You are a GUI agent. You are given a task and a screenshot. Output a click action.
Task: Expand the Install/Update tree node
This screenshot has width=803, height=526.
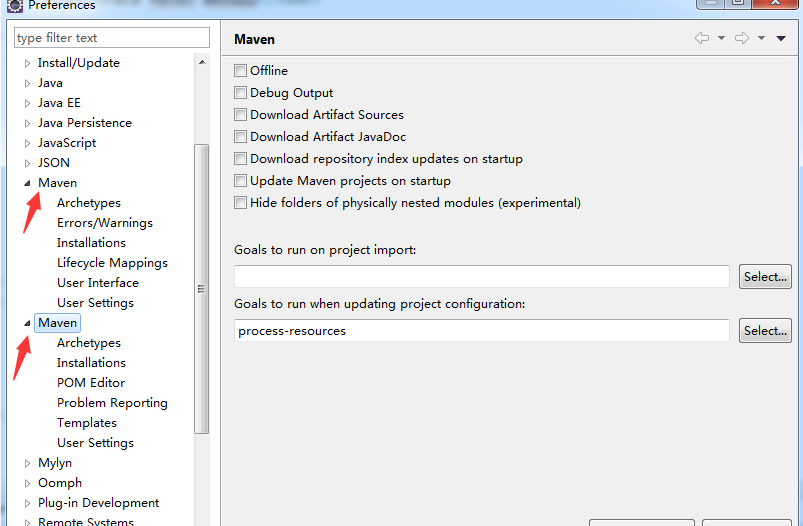[27, 64]
